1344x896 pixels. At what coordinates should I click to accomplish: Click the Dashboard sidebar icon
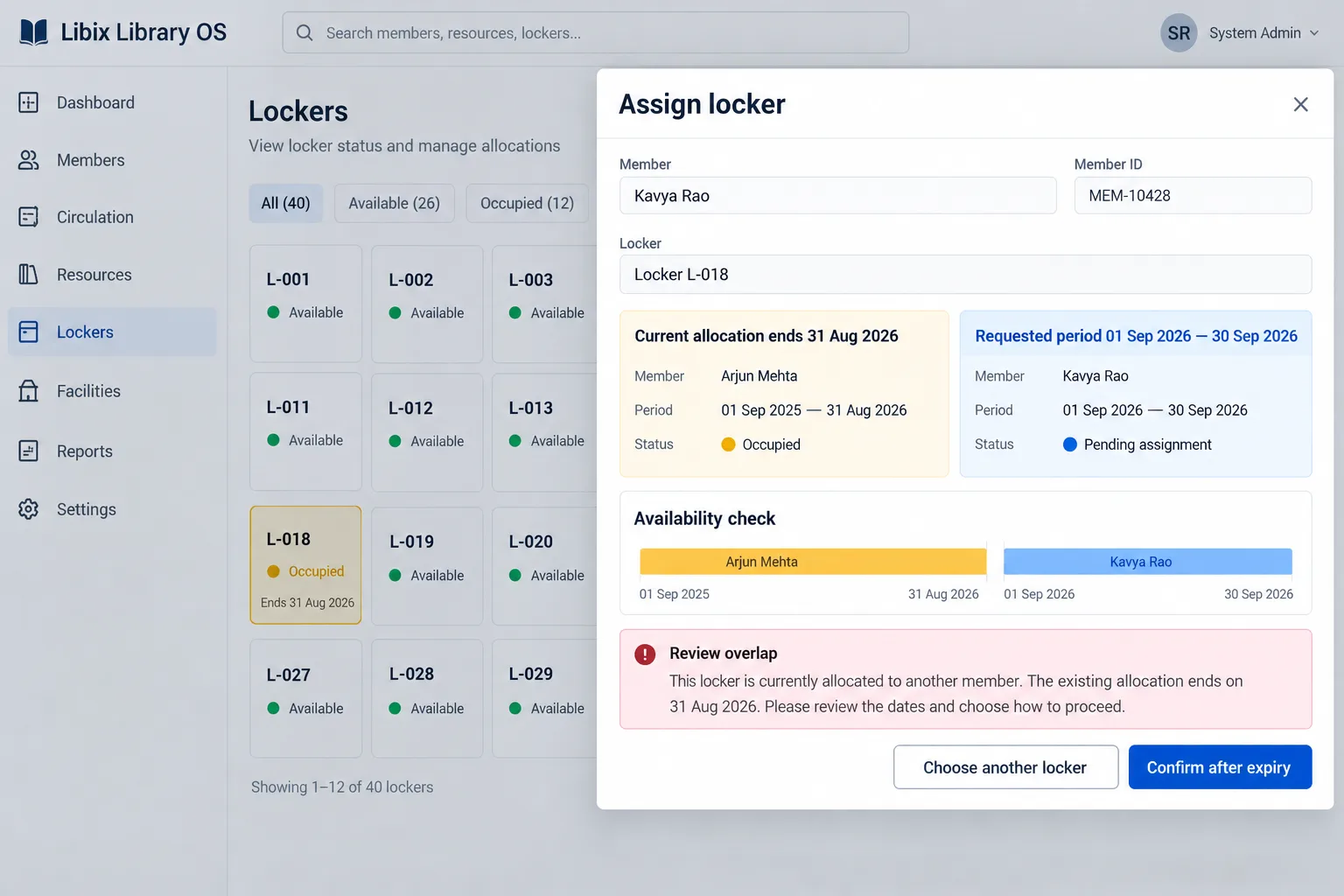point(29,102)
